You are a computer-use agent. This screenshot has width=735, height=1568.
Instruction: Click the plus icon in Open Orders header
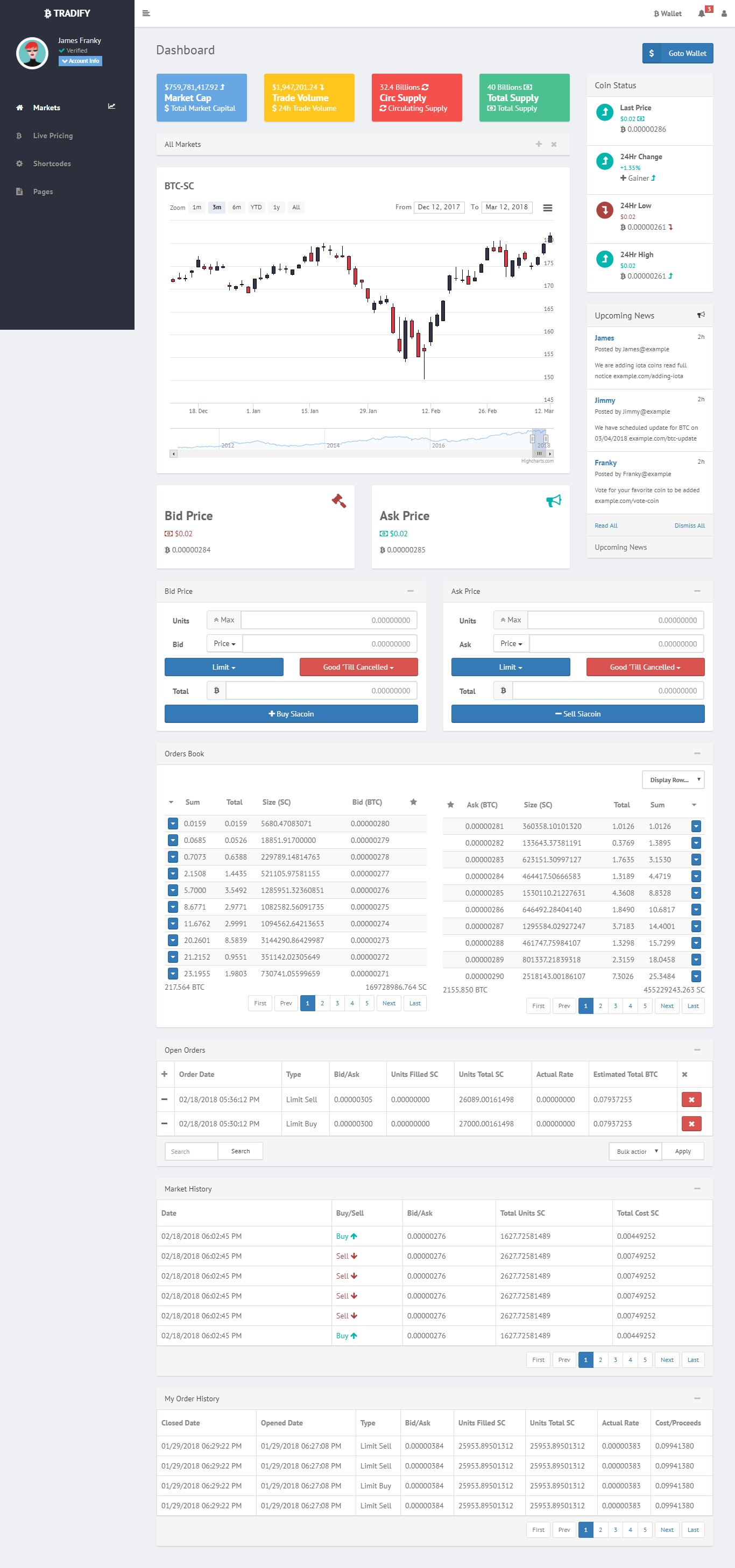[x=165, y=1074]
